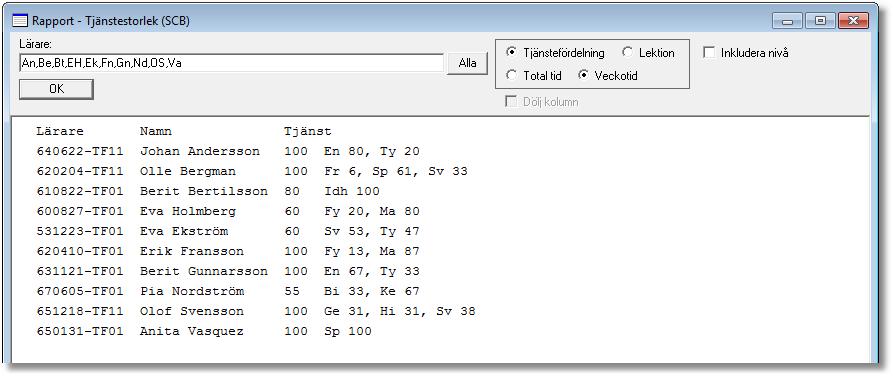Select the name Olle Bergman

(188, 171)
